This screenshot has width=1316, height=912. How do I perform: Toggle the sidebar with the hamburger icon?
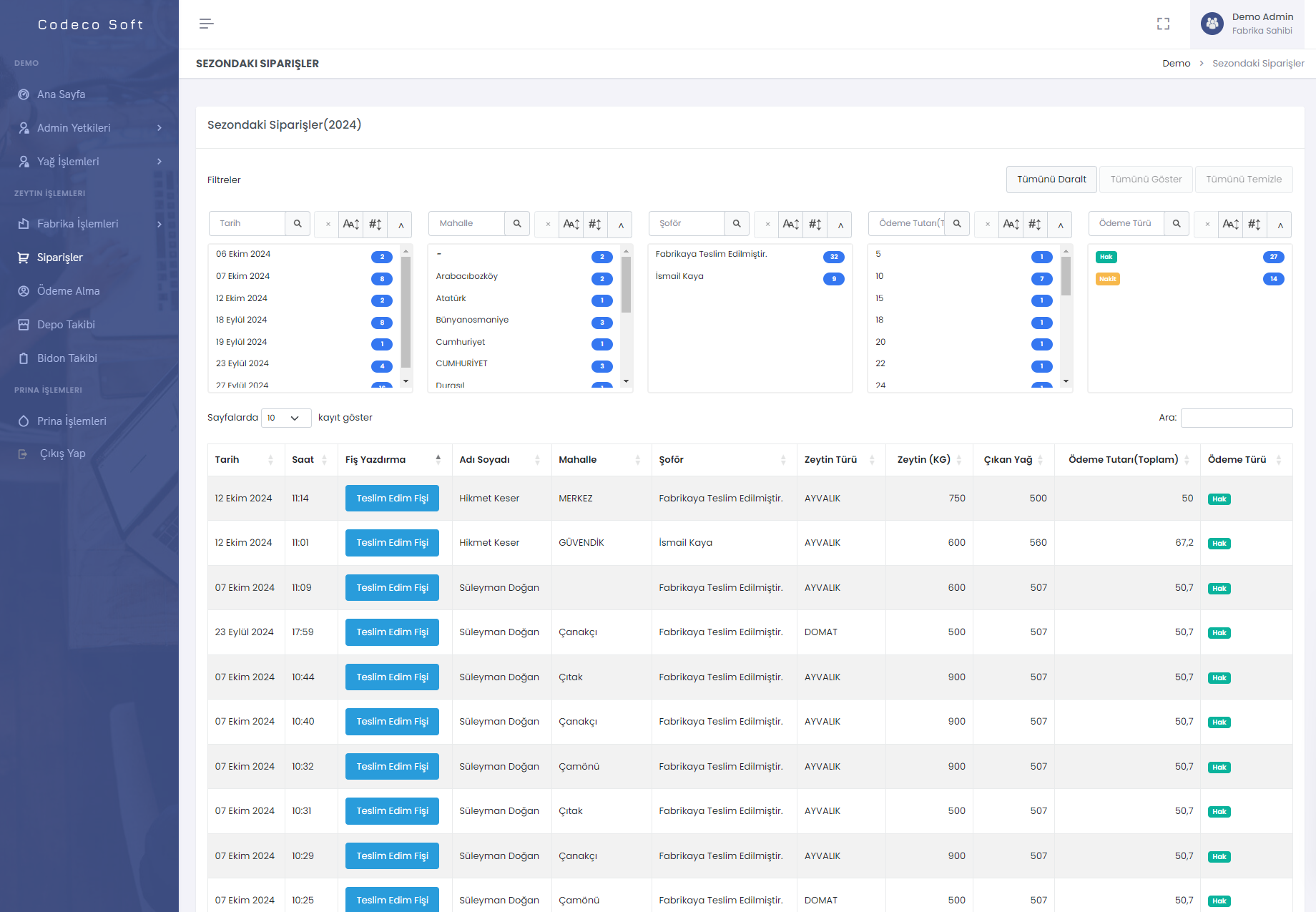[206, 24]
